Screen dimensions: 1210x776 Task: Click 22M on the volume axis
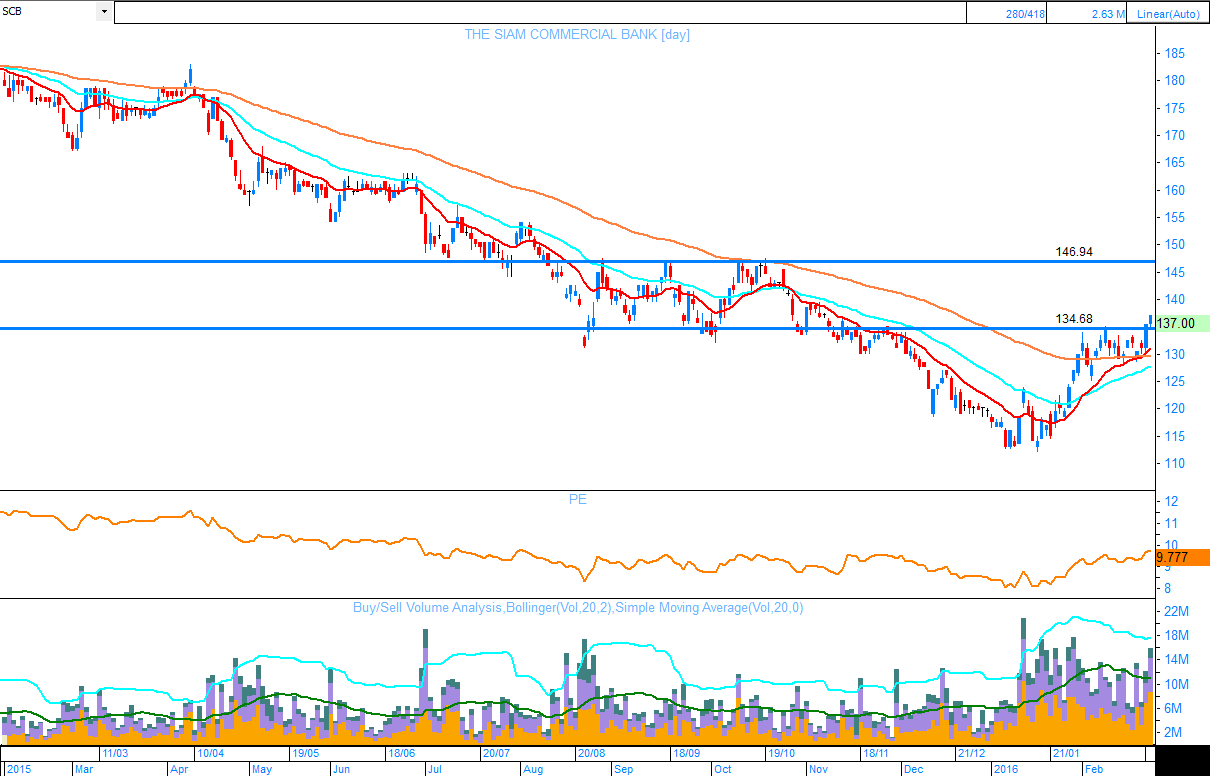click(1176, 611)
